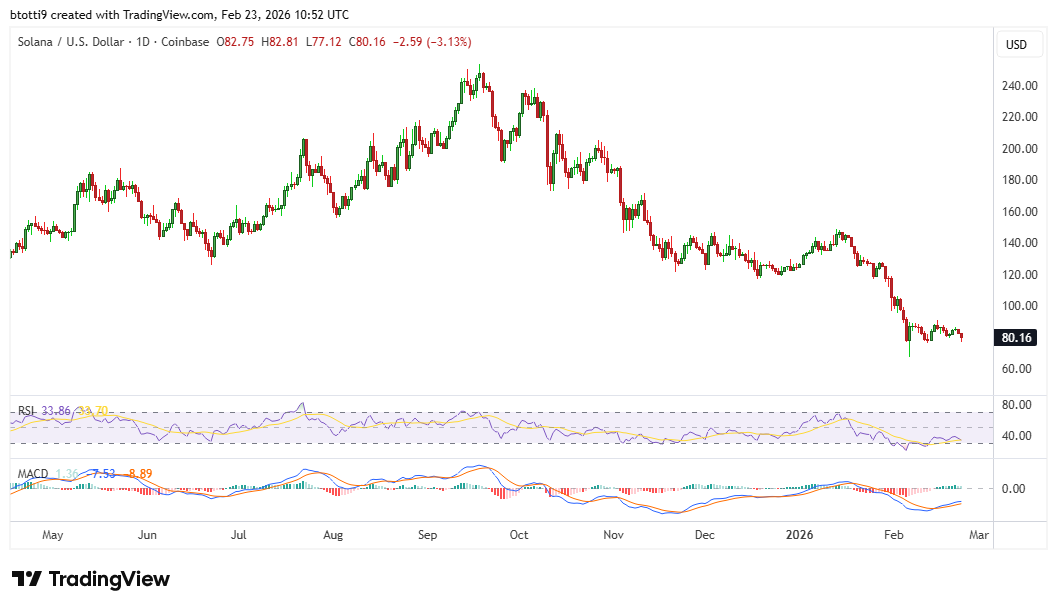The width and height of the screenshot is (1057, 609).
Task: Click the 100.00 price axis label
Action: coord(1019,306)
